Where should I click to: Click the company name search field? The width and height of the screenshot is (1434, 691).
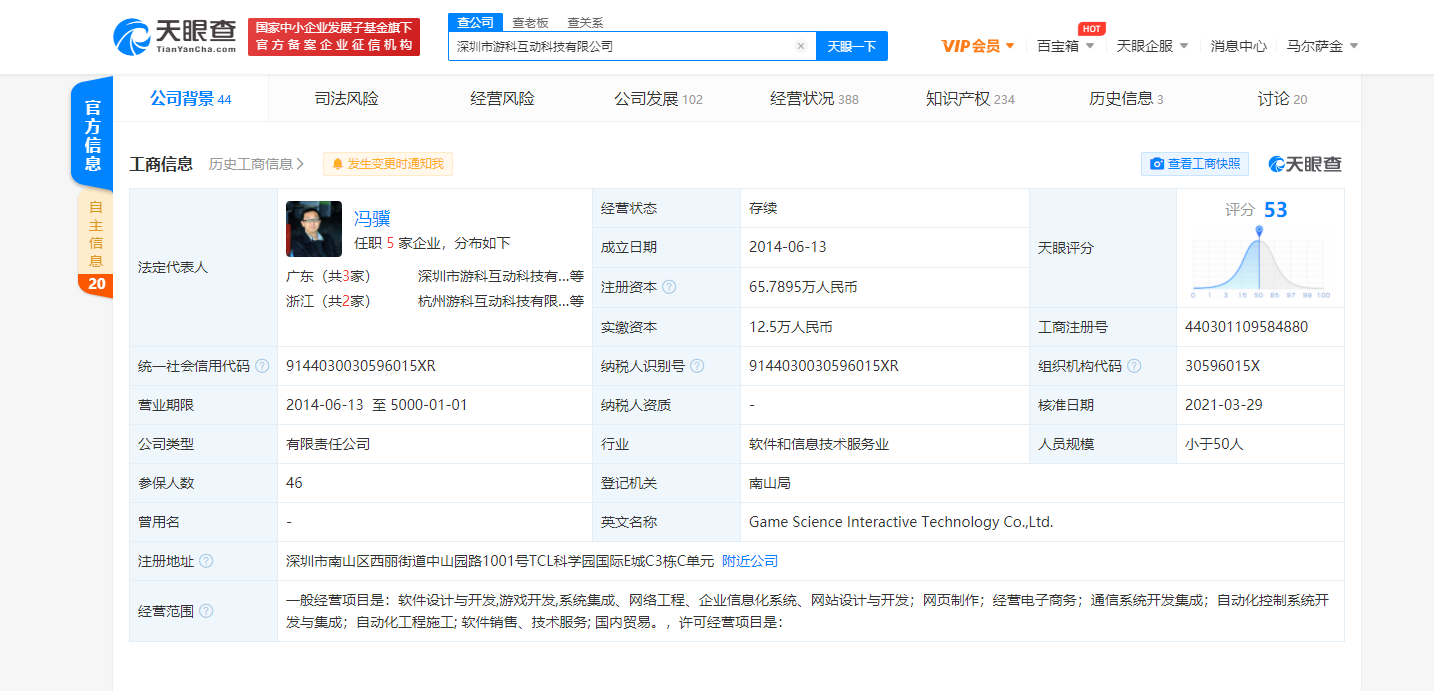[620, 46]
